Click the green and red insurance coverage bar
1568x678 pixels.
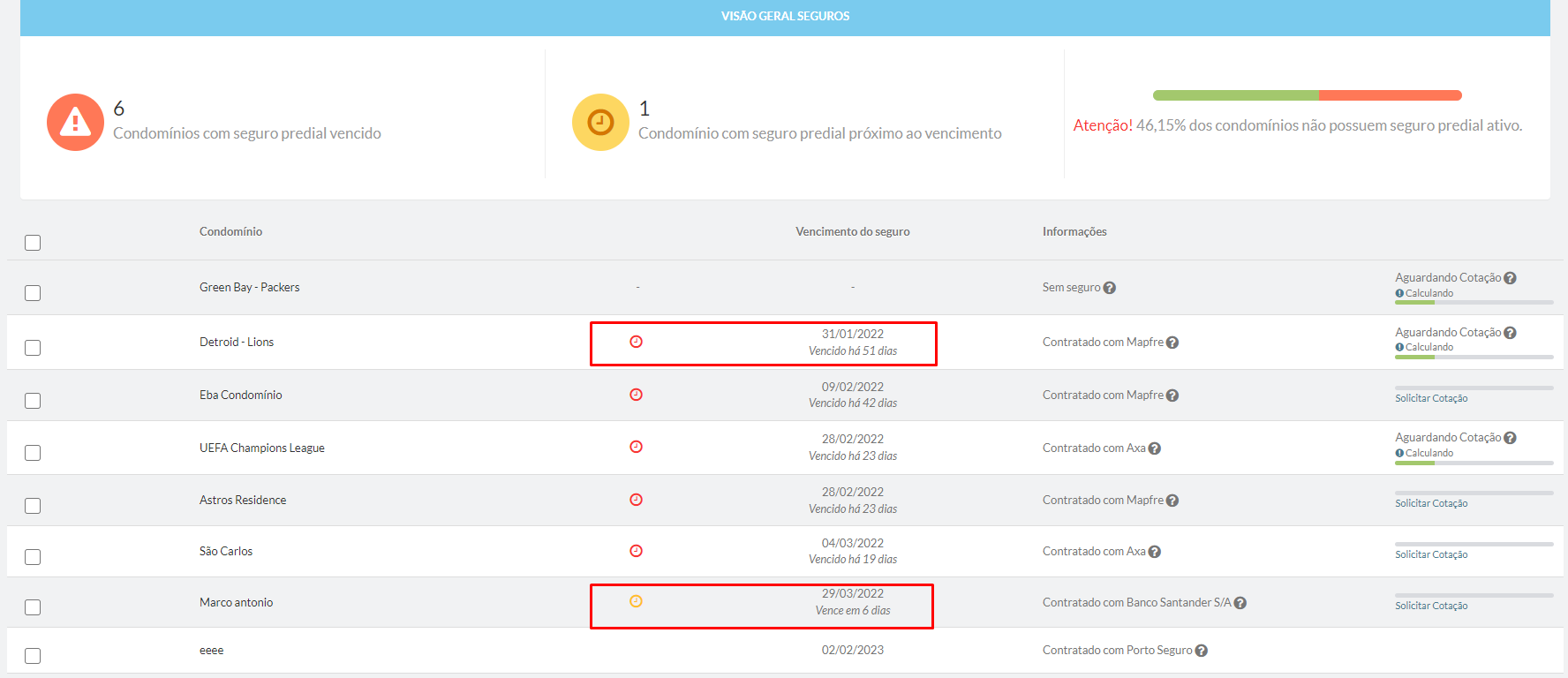(1308, 95)
